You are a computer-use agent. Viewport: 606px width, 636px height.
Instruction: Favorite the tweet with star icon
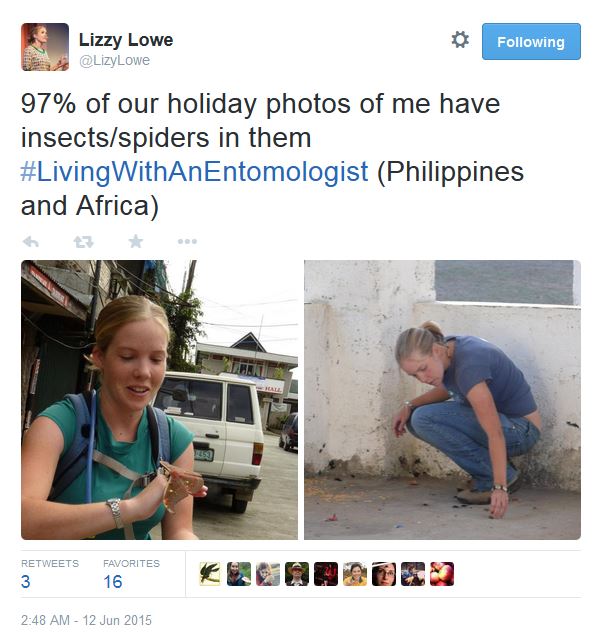[135, 241]
